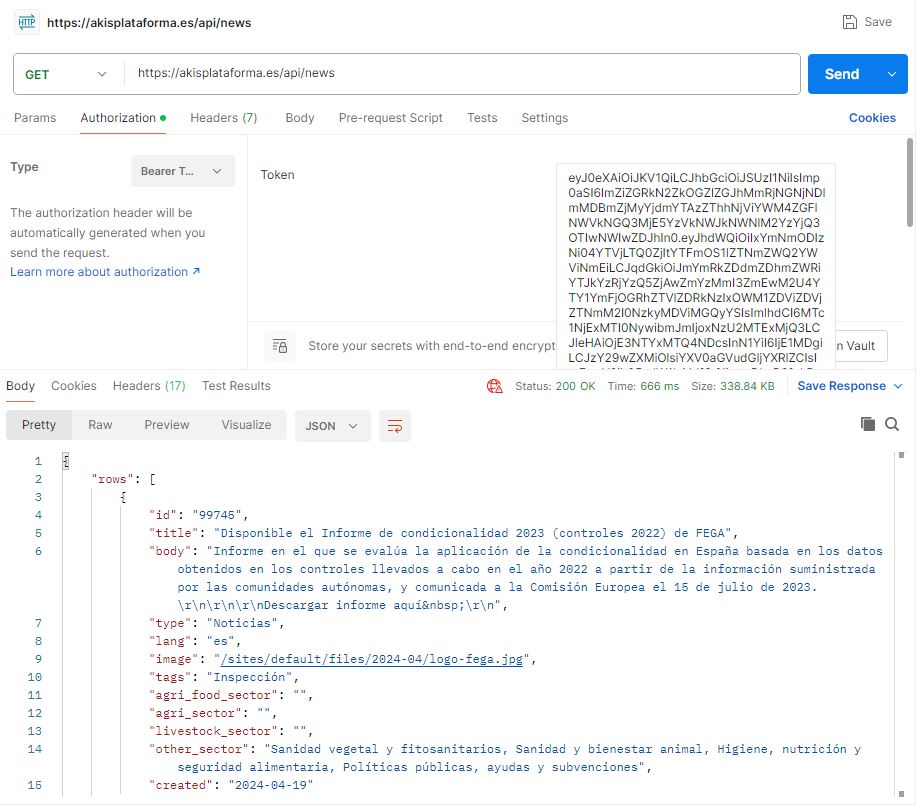Copy the response body using copy icon
916x808 pixels.
tap(868, 425)
